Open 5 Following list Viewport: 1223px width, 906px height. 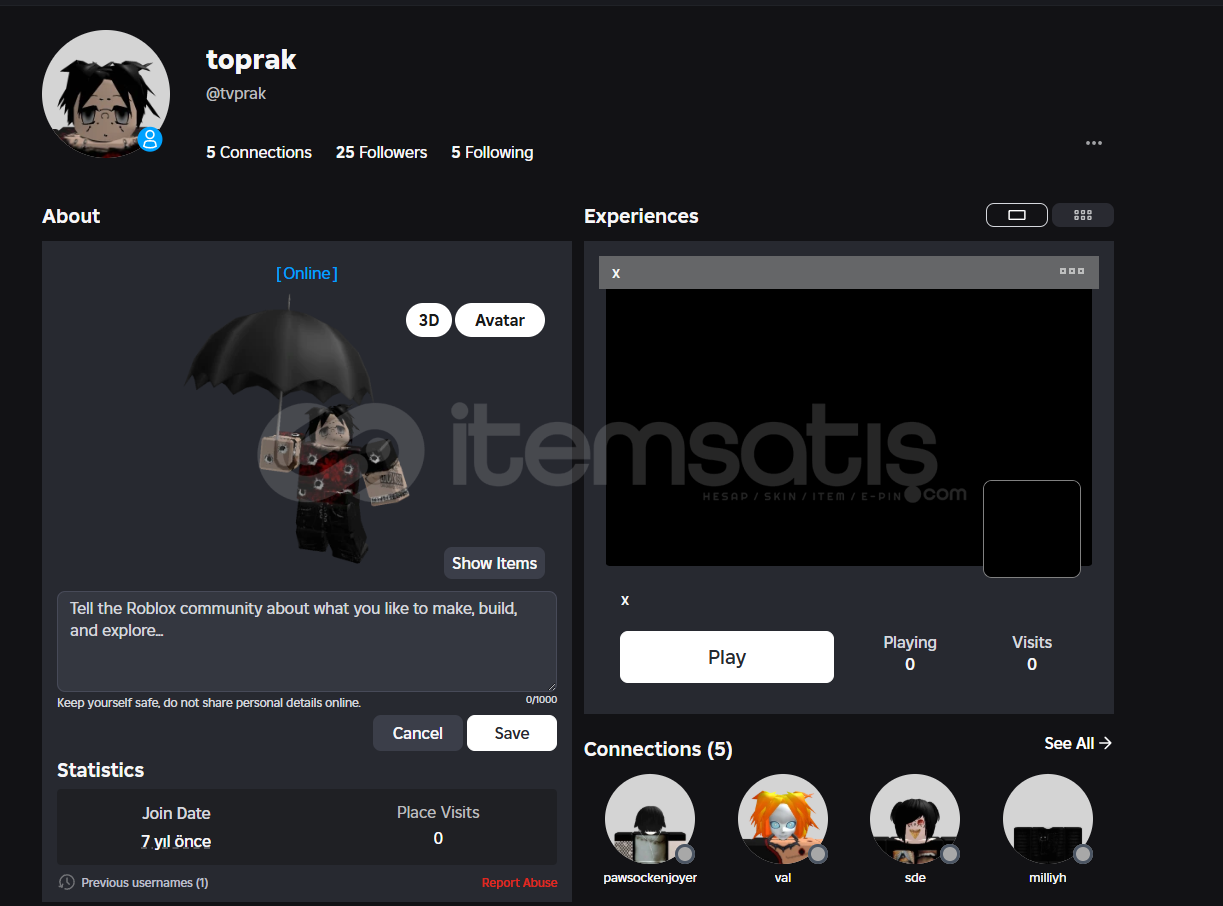click(492, 152)
